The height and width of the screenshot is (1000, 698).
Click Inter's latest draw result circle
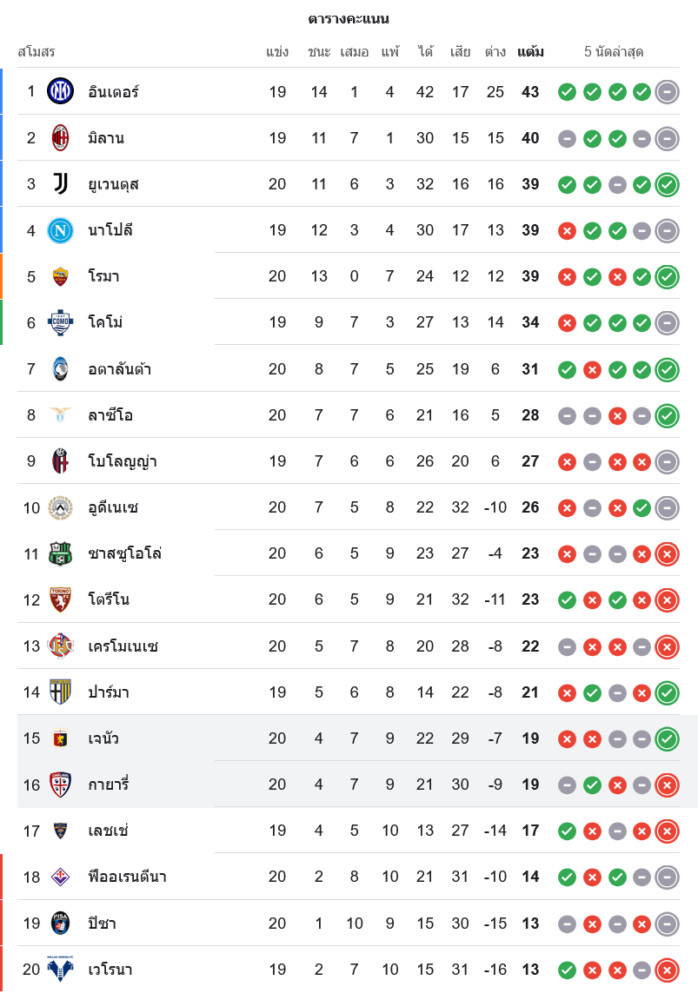(x=667, y=92)
